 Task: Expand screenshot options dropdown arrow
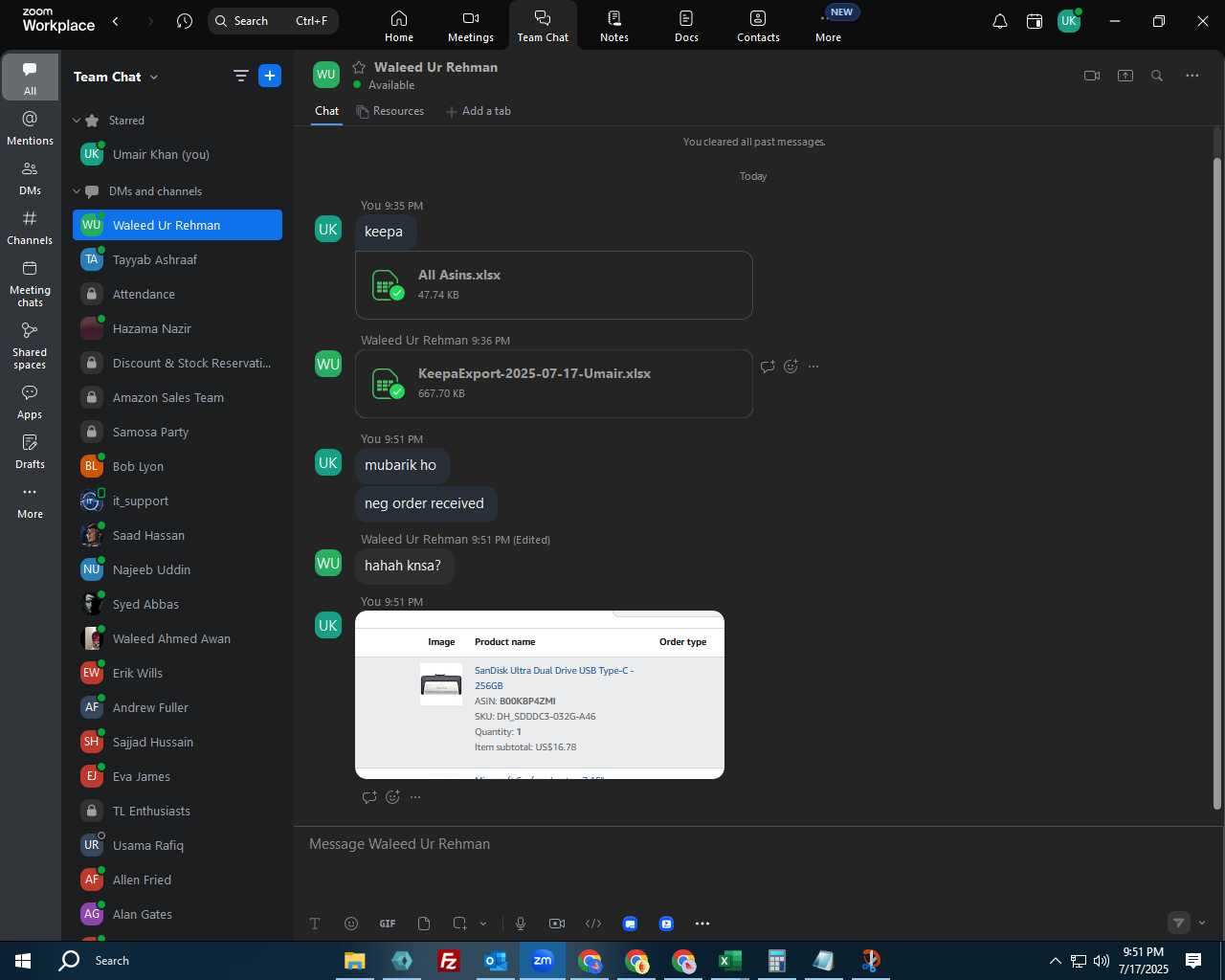[x=483, y=924]
